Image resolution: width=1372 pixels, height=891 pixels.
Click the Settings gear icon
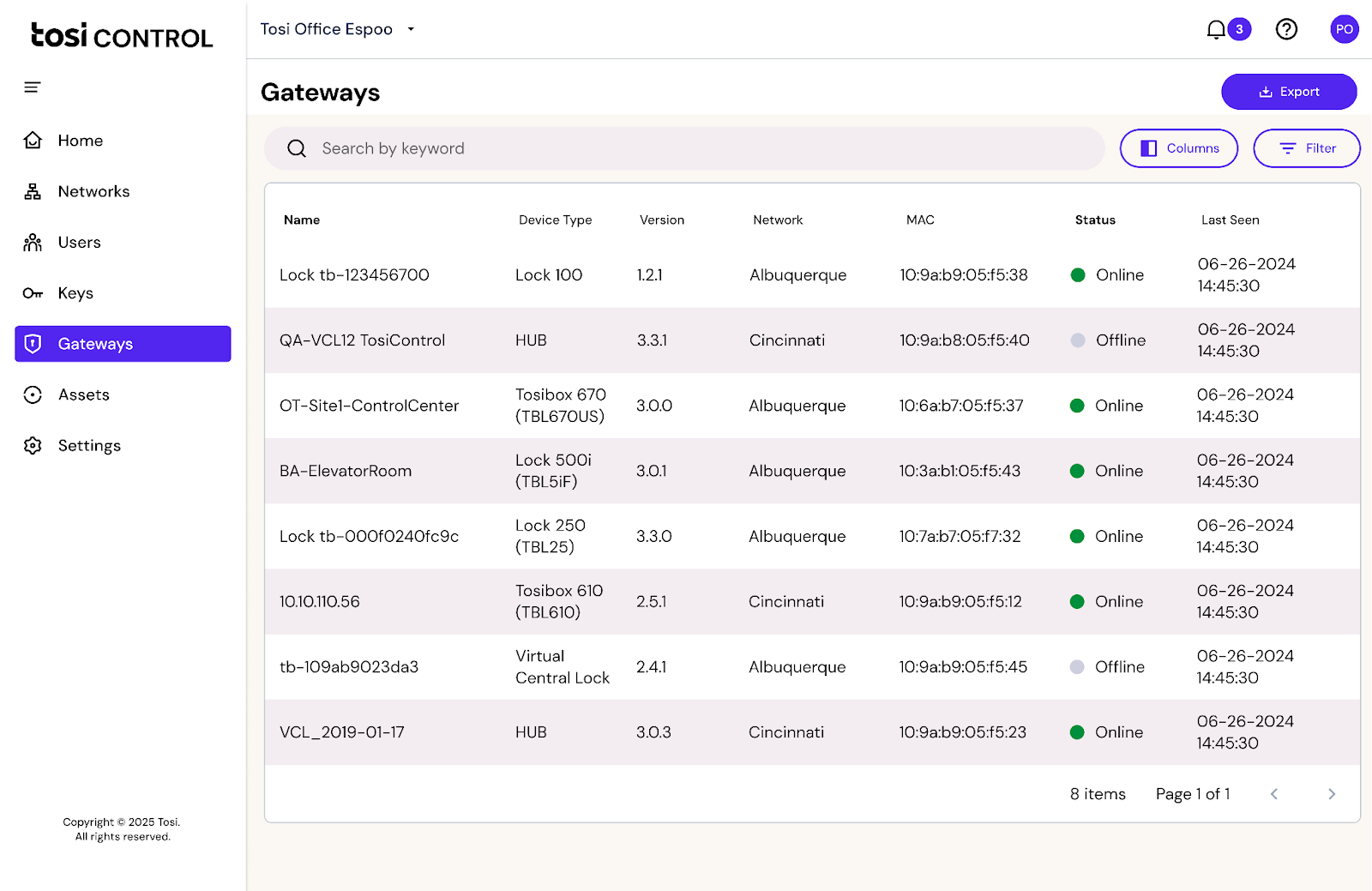(x=33, y=446)
